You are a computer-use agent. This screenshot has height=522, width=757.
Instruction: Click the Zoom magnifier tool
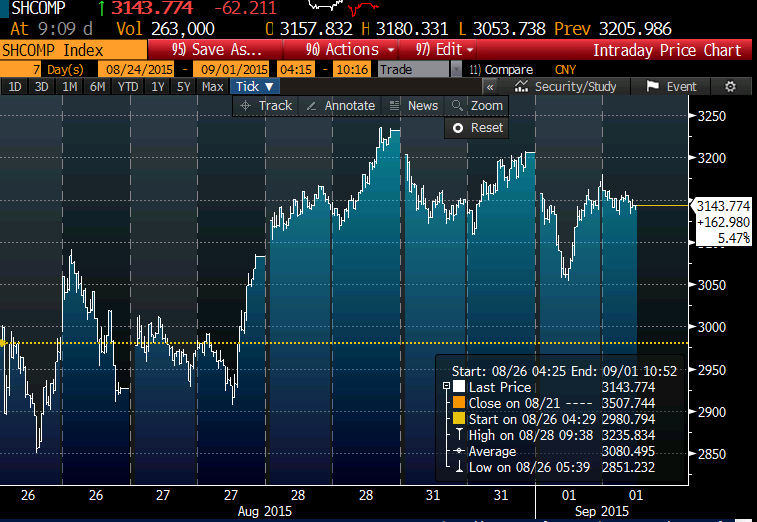click(477, 105)
